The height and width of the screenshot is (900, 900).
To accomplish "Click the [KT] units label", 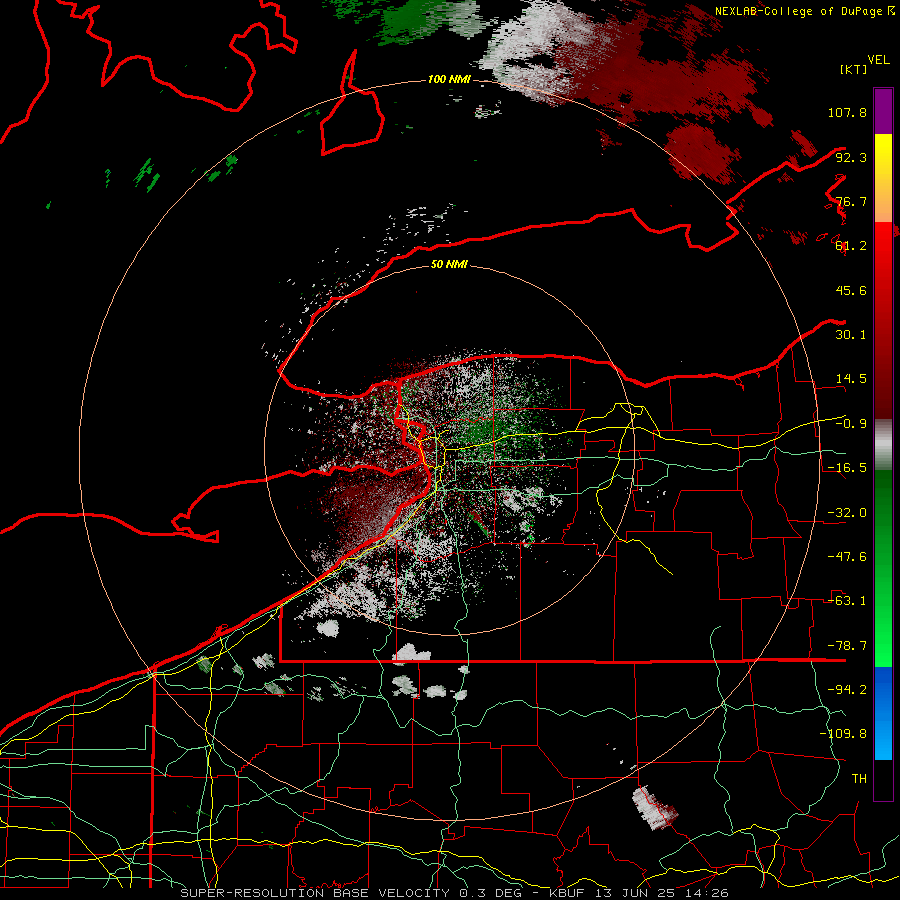I will tap(853, 69).
